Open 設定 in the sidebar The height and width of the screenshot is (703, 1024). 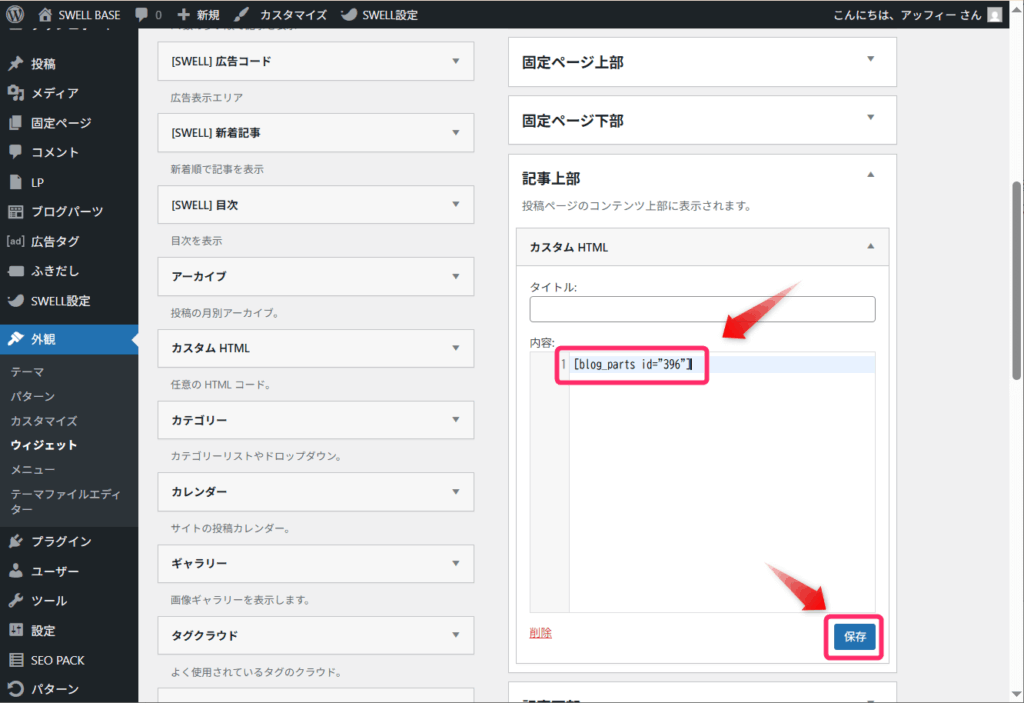click(x=43, y=630)
